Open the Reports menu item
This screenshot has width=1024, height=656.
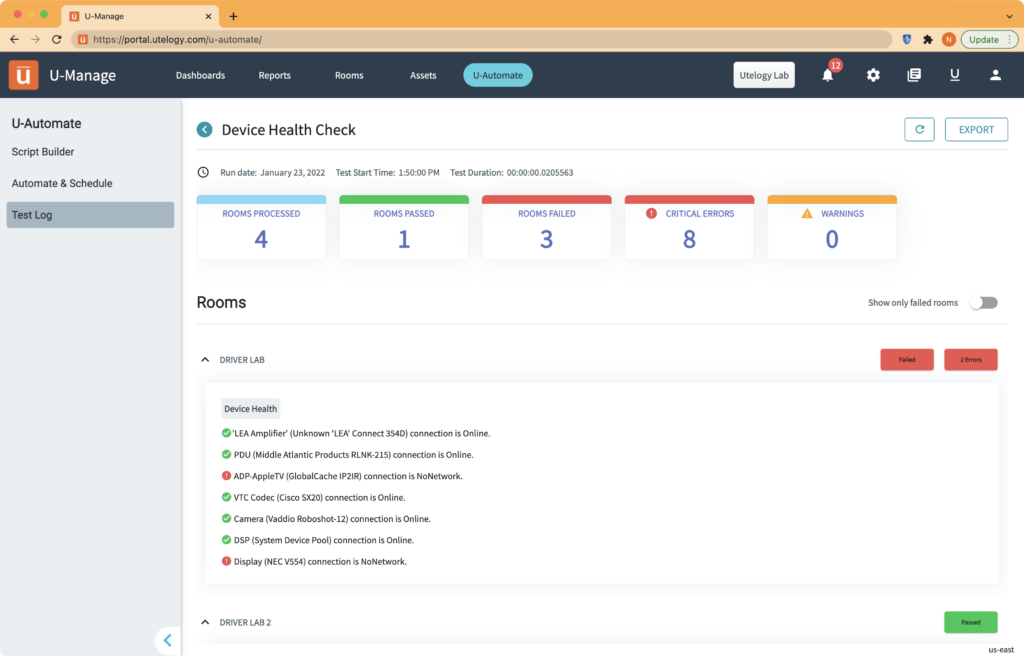coord(274,75)
